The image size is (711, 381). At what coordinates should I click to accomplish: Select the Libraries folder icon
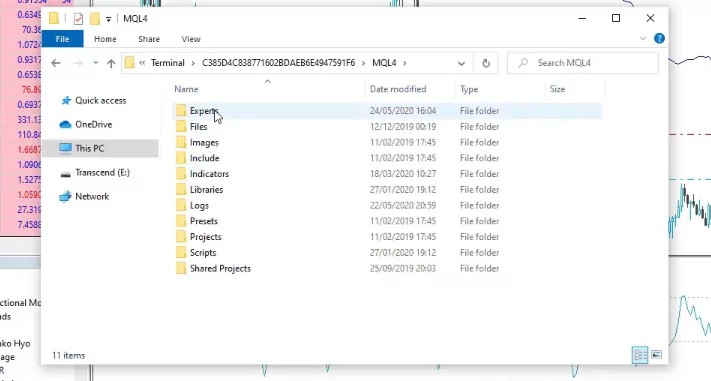coord(181,190)
